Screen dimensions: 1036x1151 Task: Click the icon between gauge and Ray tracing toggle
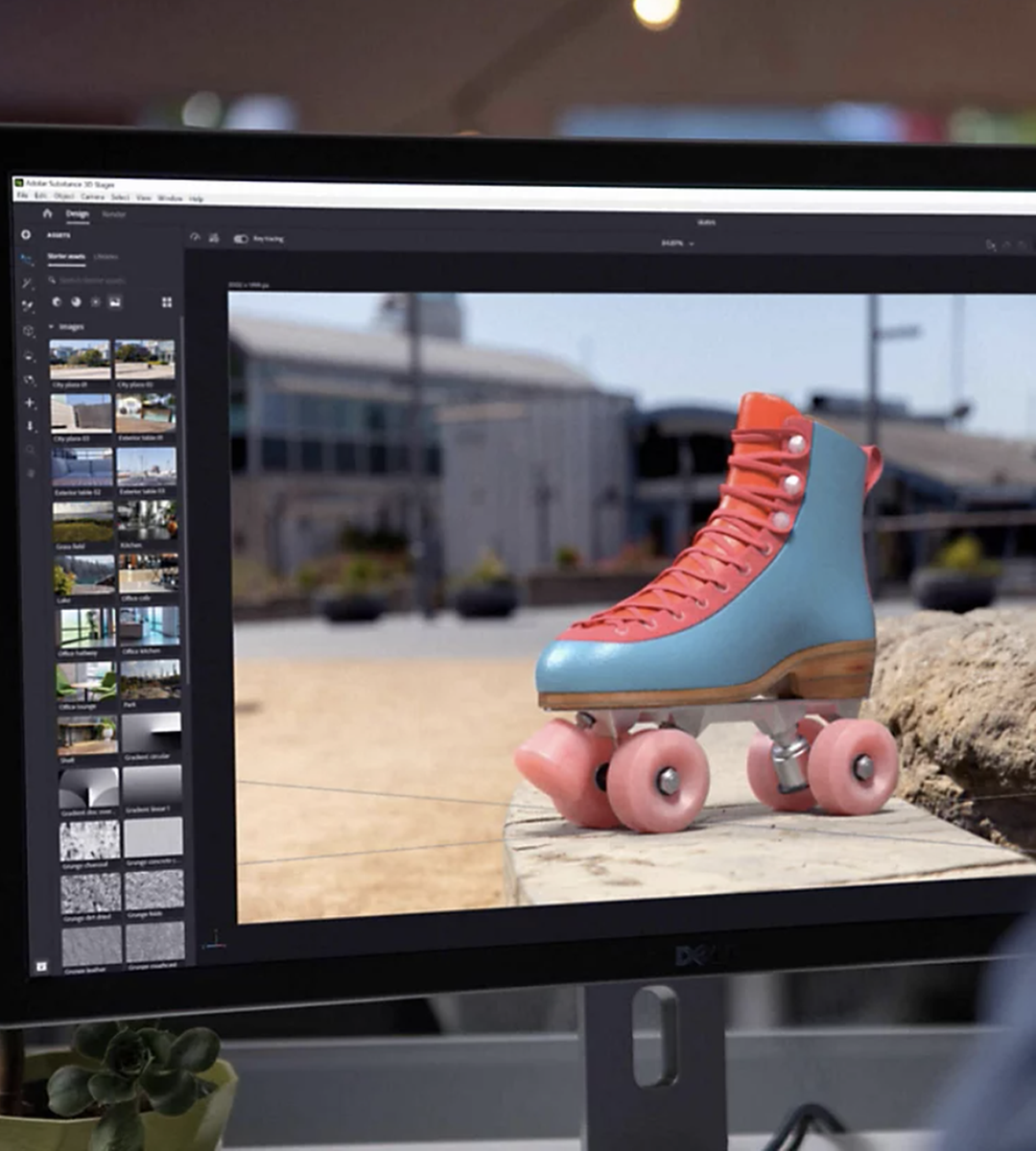pos(213,238)
